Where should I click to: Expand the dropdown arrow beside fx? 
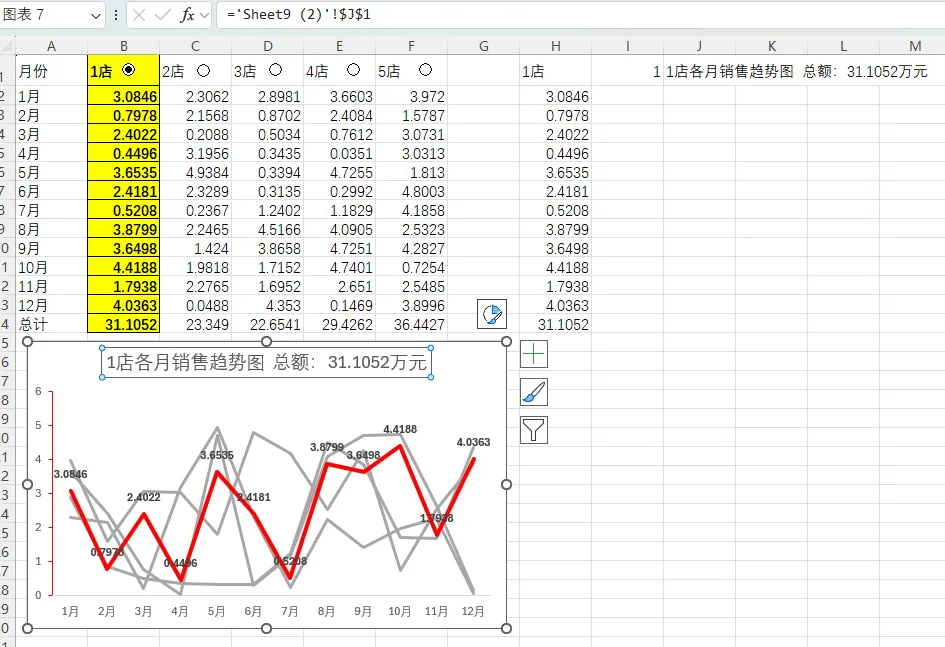pos(204,15)
